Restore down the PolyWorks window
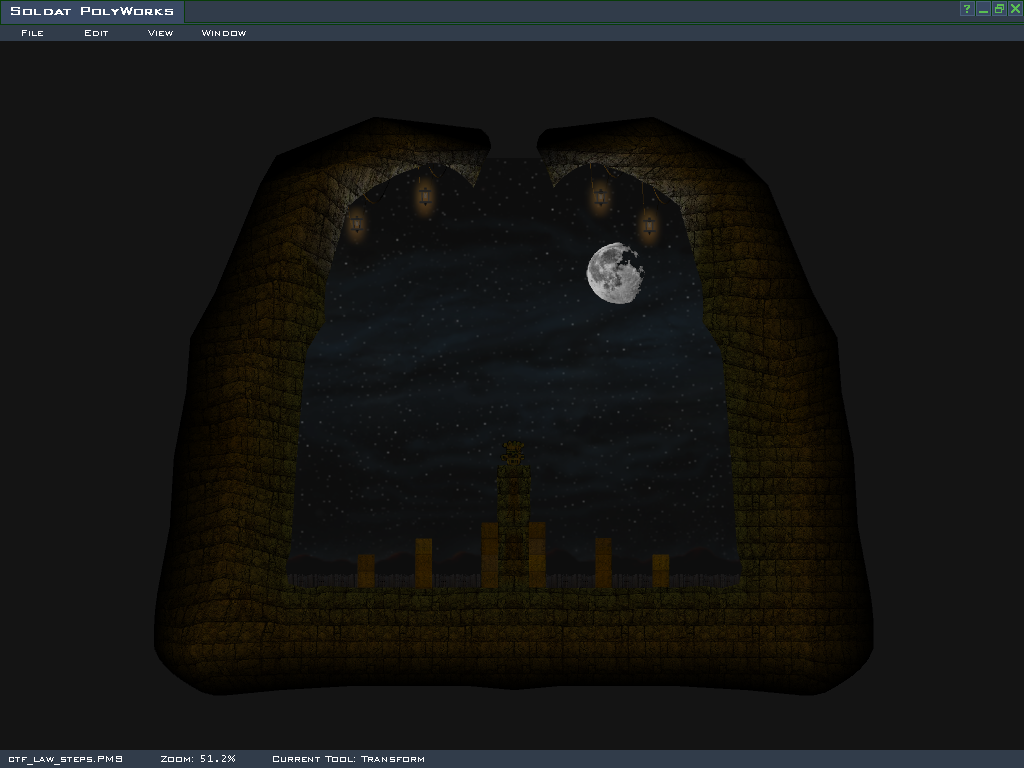This screenshot has width=1024, height=768. point(999,9)
